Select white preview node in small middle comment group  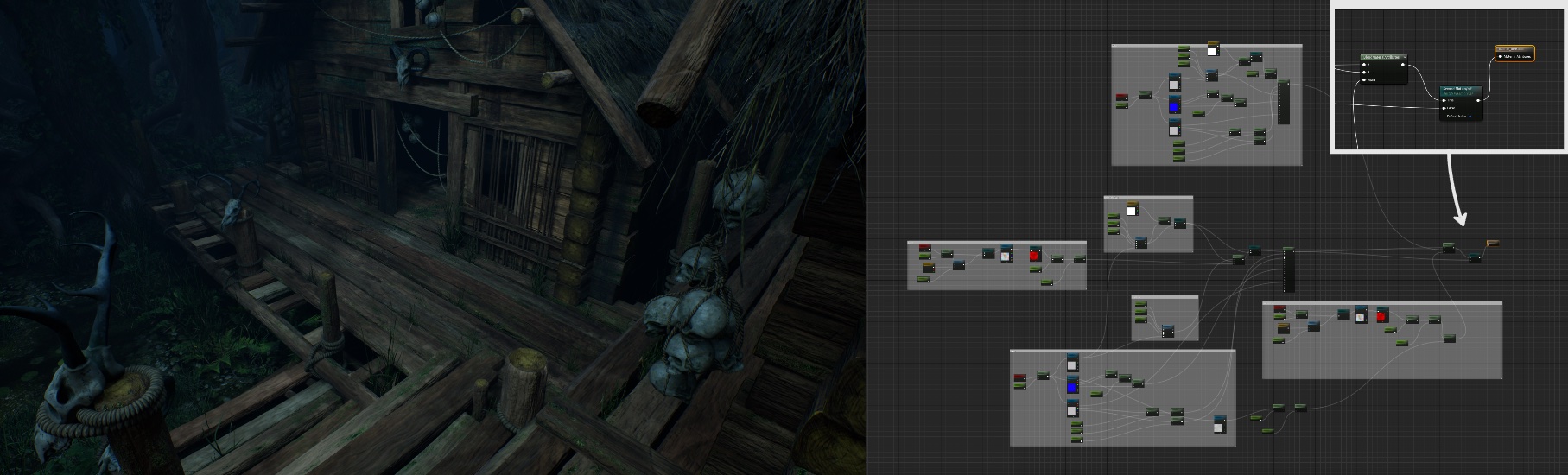click(x=1132, y=209)
